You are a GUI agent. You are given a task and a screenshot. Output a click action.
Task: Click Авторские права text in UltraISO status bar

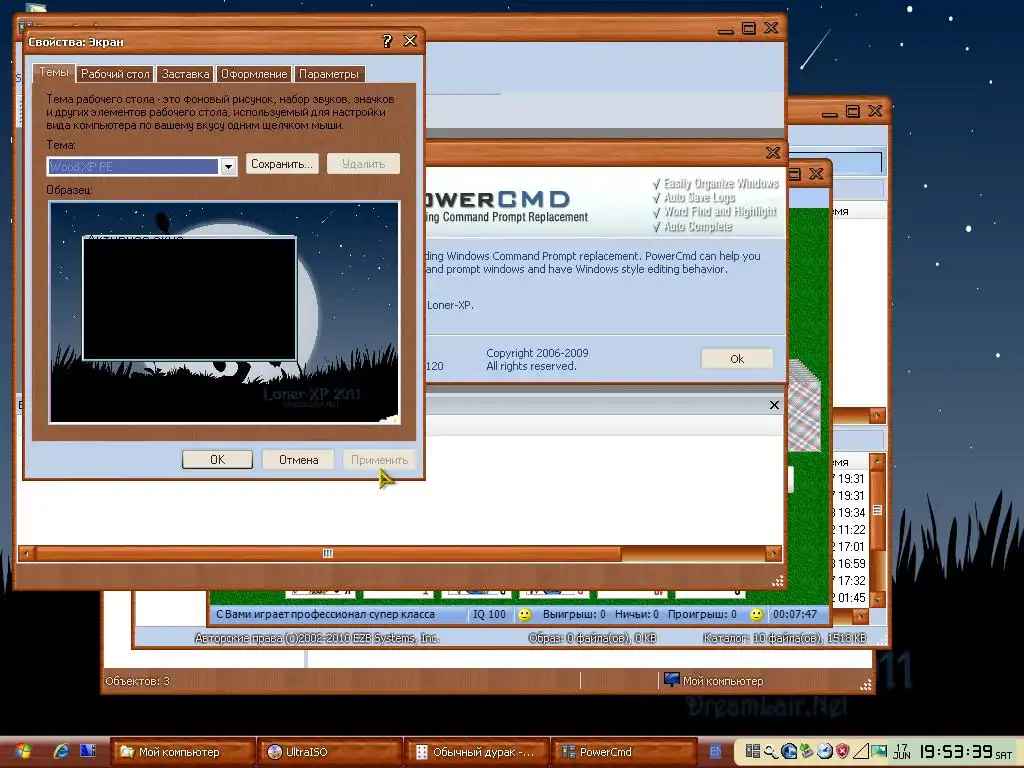[317, 638]
